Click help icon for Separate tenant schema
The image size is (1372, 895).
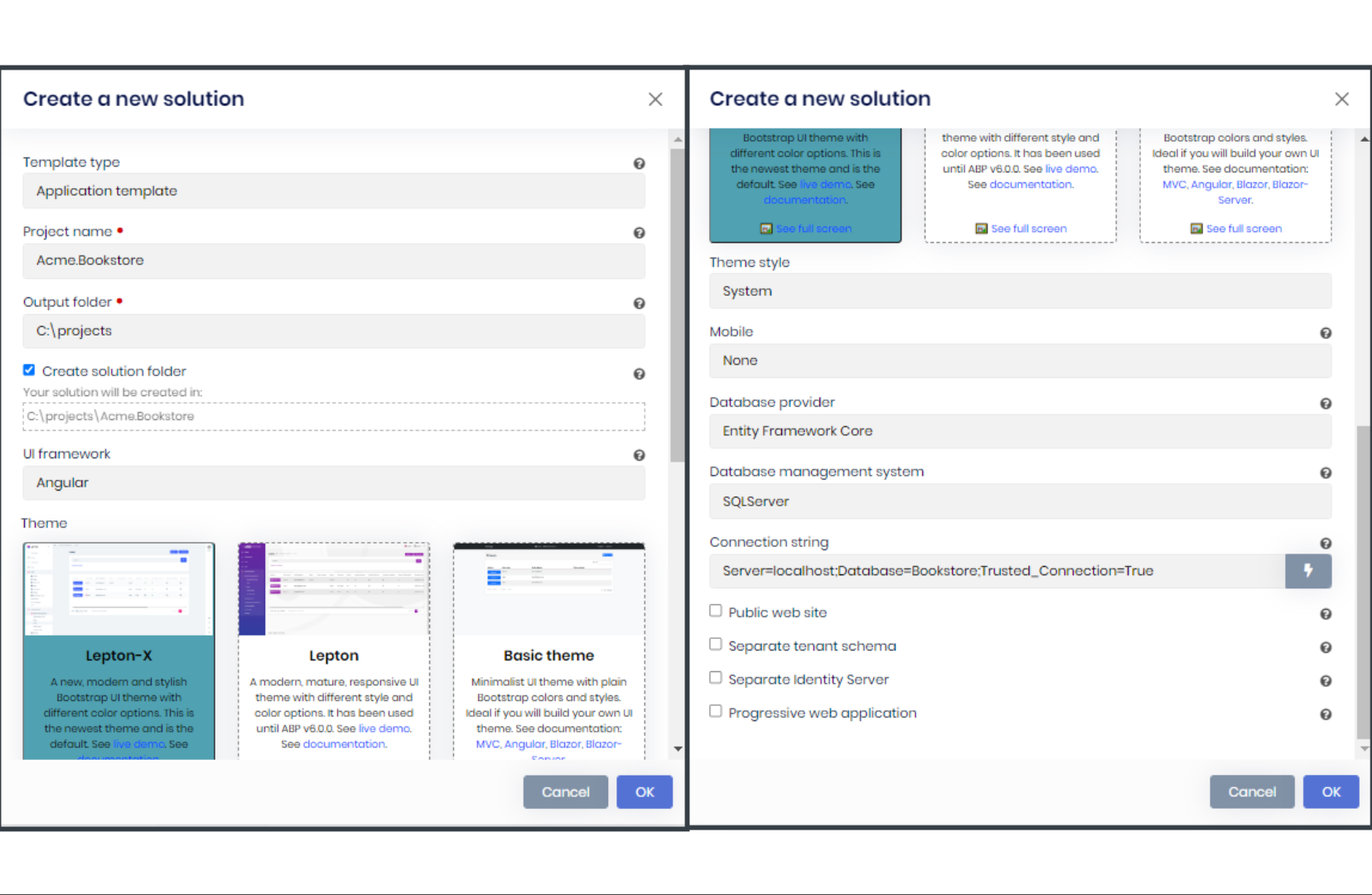point(1326,647)
